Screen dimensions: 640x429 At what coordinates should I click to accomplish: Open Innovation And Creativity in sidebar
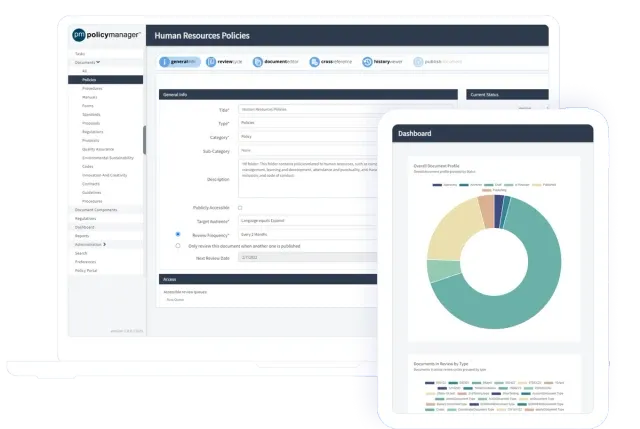click(104, 175)
